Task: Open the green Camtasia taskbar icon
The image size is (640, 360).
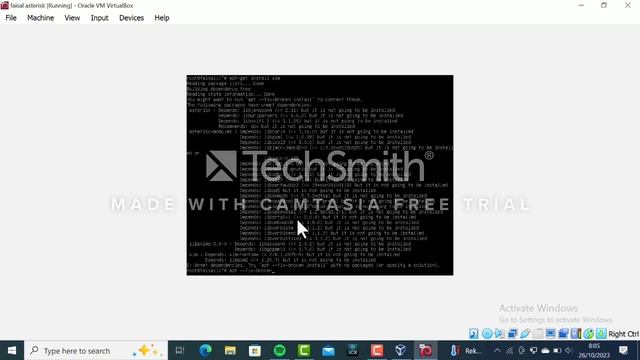Action: point(304,350)
